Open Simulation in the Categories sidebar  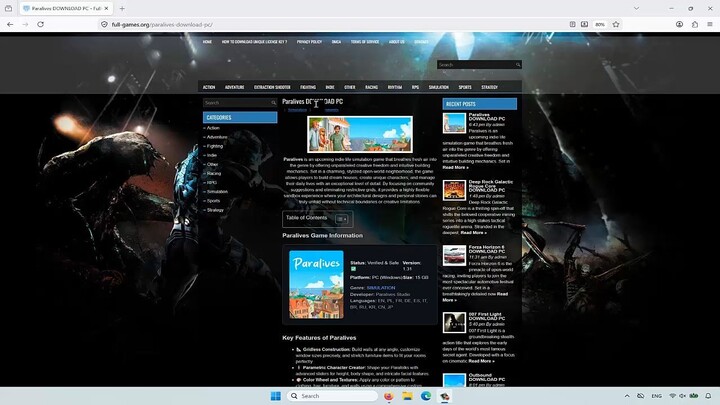[217, 191]
